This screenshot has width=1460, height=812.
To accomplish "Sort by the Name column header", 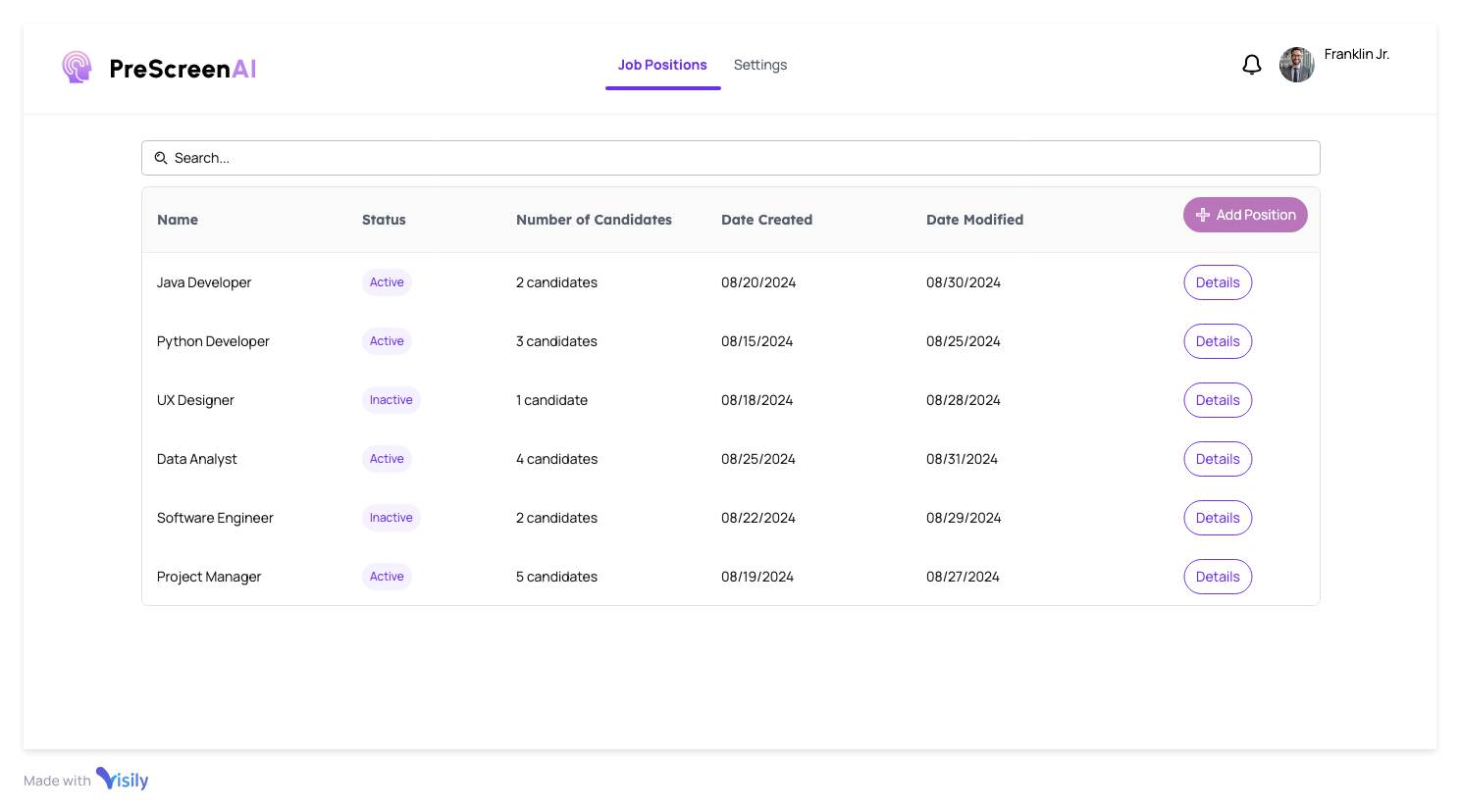I will coord(178,220).
